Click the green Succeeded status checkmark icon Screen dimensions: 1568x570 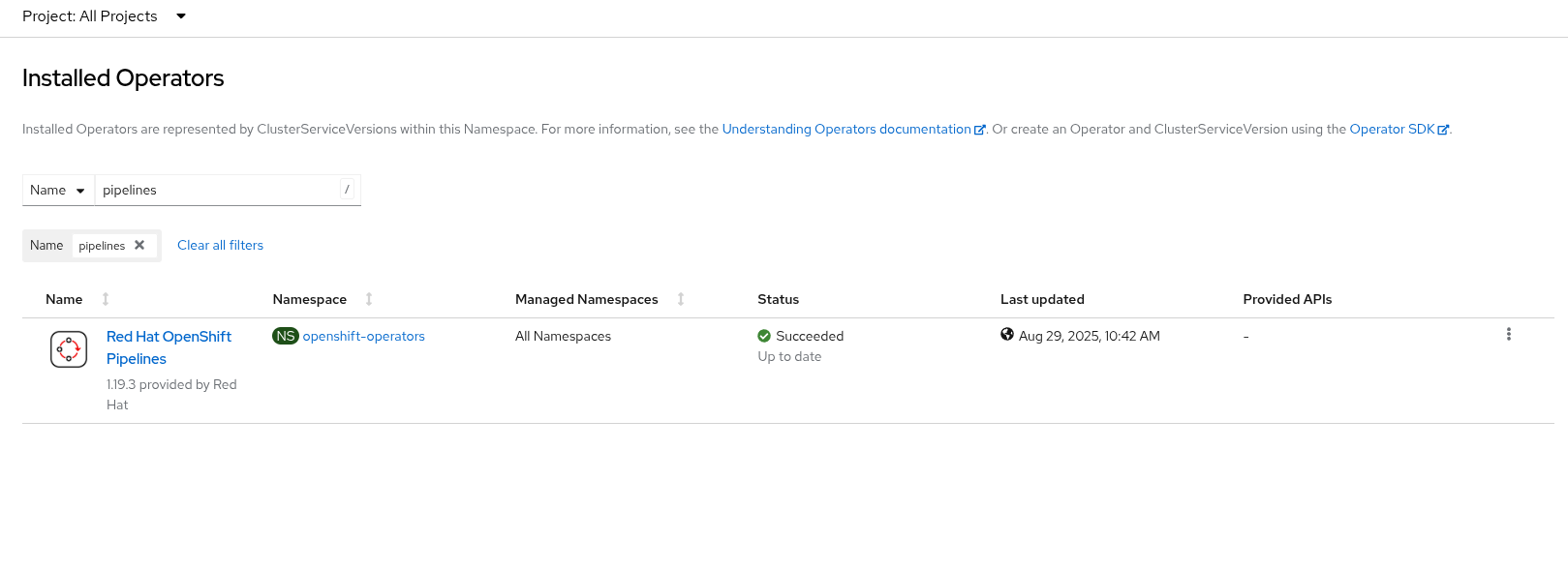[x=764, y=336]
